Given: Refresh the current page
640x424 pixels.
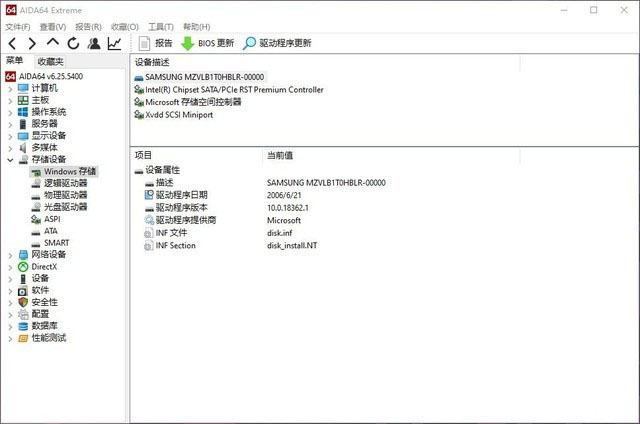Looking at the screenshot, I should click(73, 43).
